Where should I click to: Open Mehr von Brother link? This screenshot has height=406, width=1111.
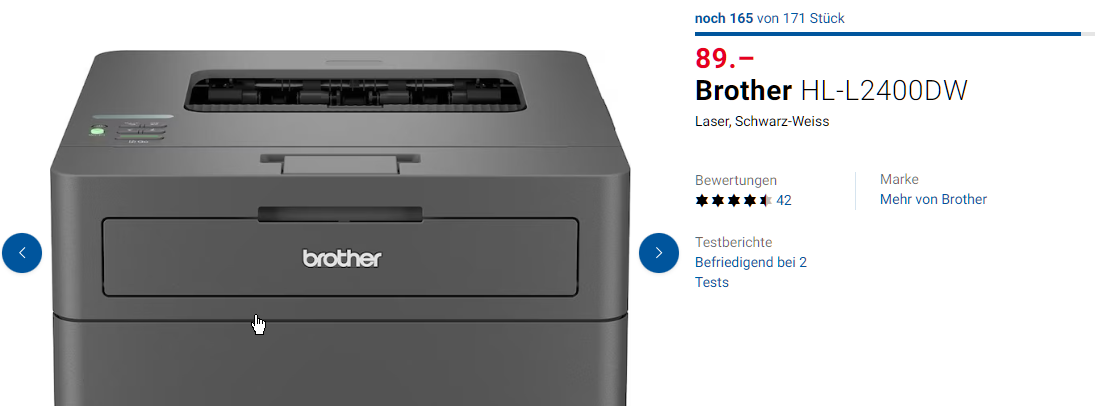(x=933, y=200)
